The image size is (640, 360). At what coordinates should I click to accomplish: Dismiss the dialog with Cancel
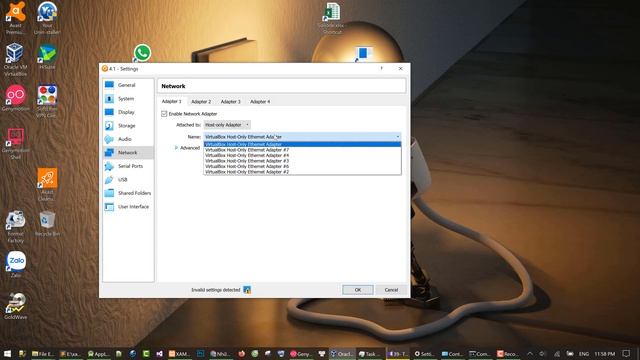pyautogui.click(x=391, y=290)
